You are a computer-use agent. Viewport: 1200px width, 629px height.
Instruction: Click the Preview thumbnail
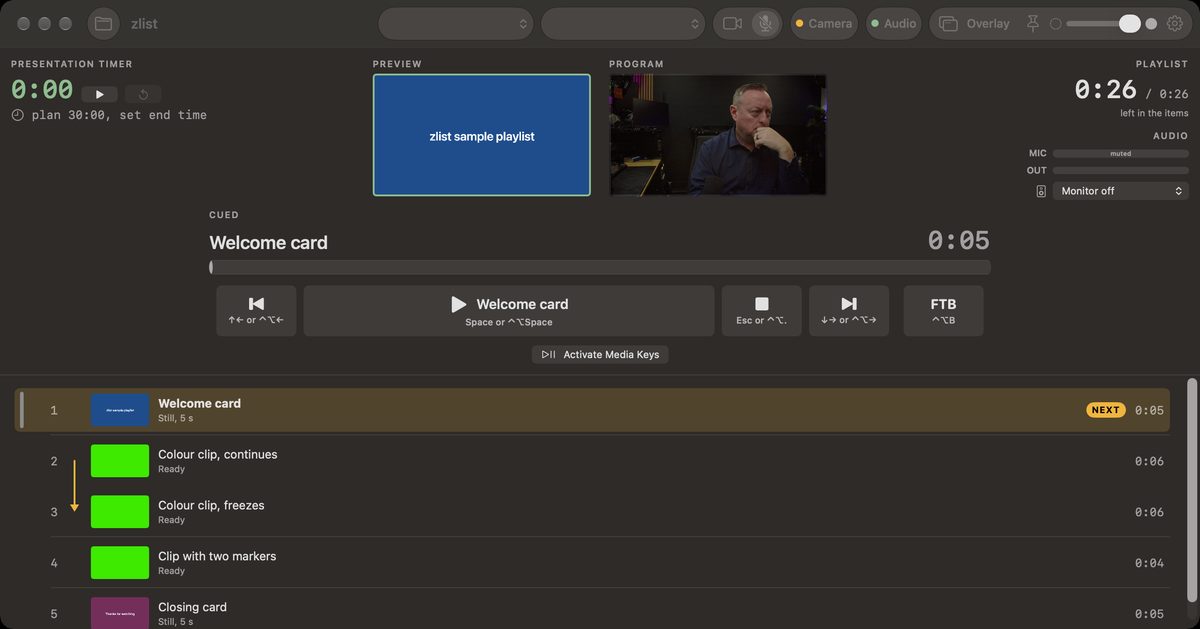(482, 135)
